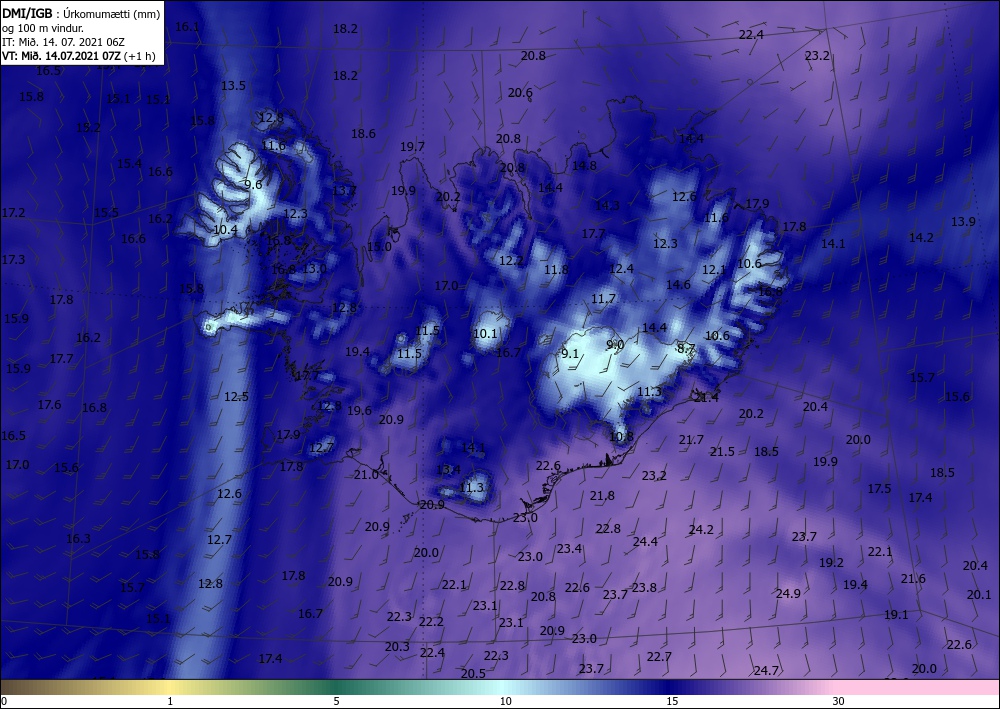
Task: Click the map value 14.2
Action: (921, 237)
